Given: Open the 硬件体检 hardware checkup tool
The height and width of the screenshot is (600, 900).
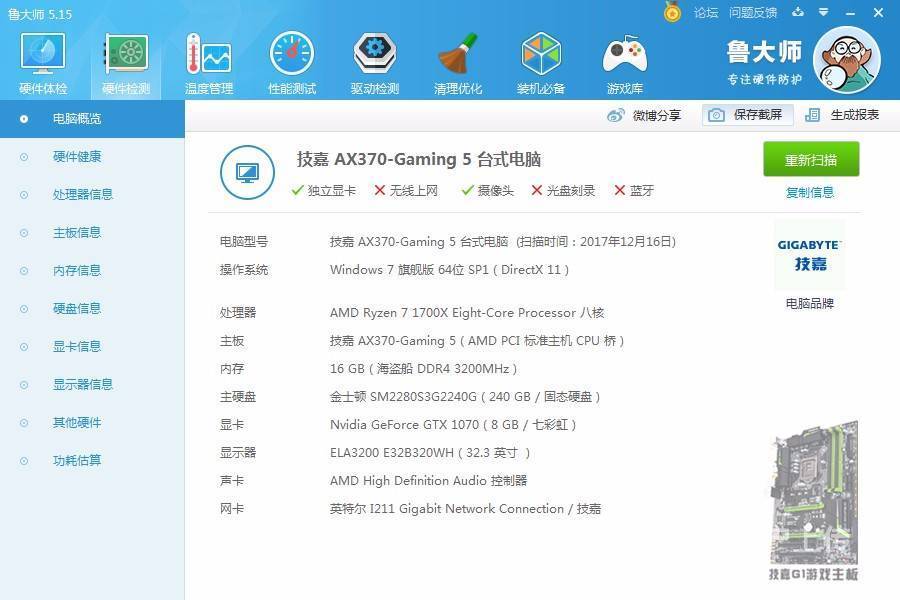Looking at the screenshot, I should [42, 60].
